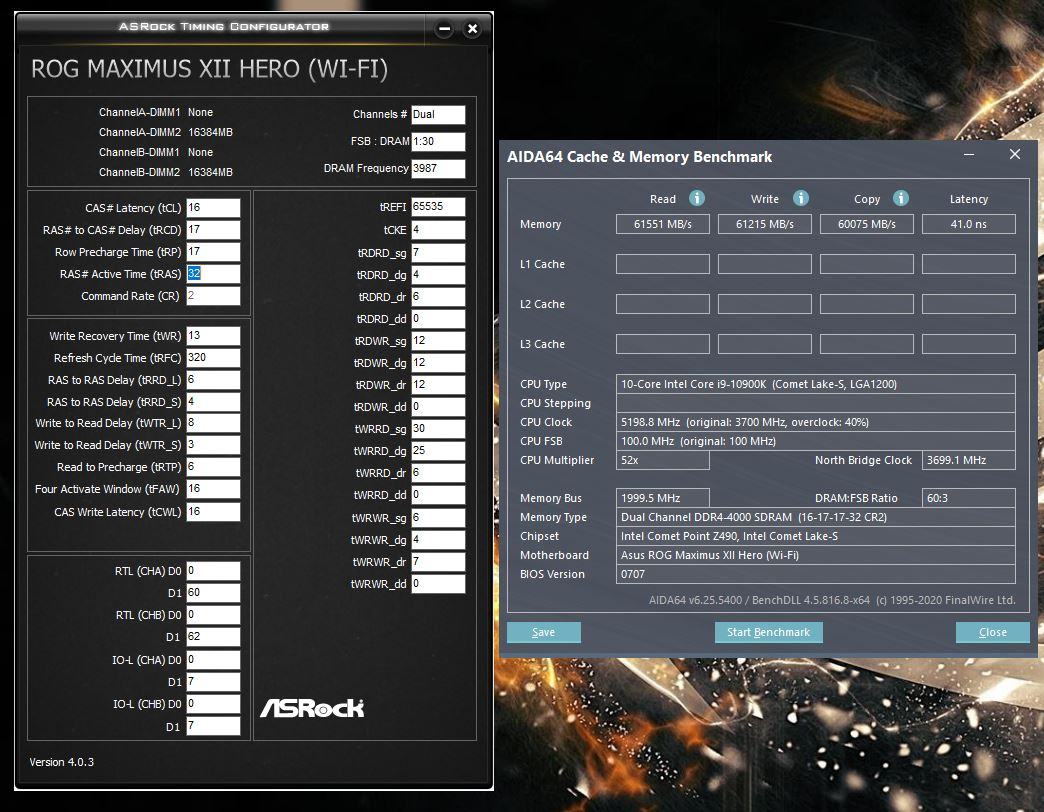Click the tRRD_S field
This screenshot has width=1044, height=812.
213,401
